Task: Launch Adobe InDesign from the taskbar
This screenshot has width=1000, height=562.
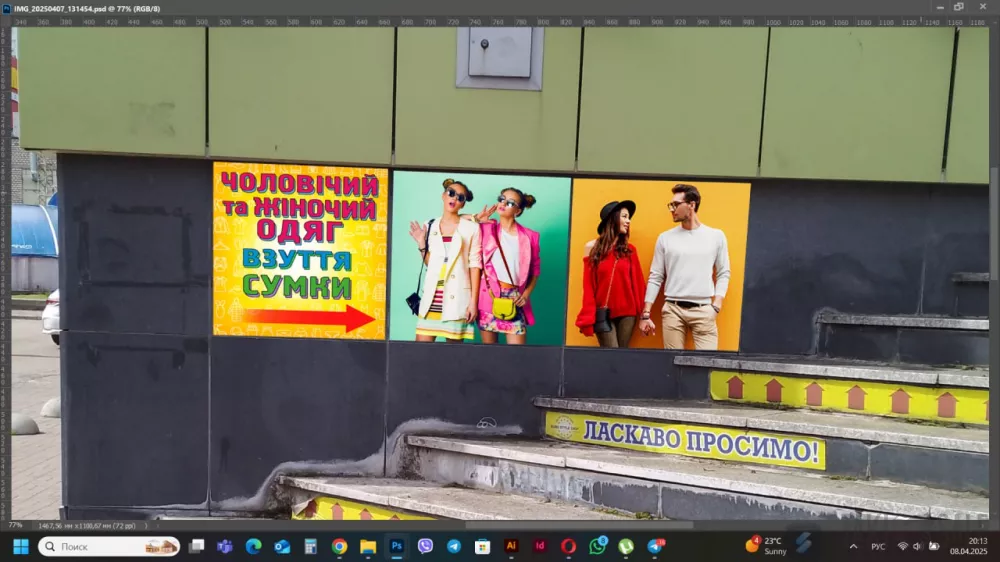Action: tap(540, 546)
